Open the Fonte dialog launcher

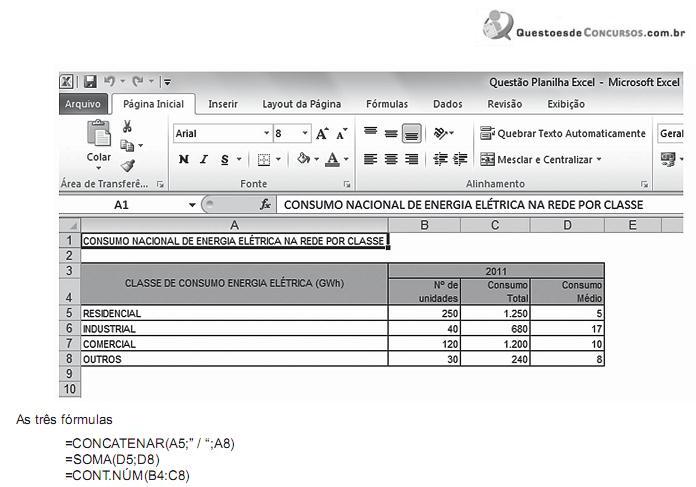coord(347,184)
